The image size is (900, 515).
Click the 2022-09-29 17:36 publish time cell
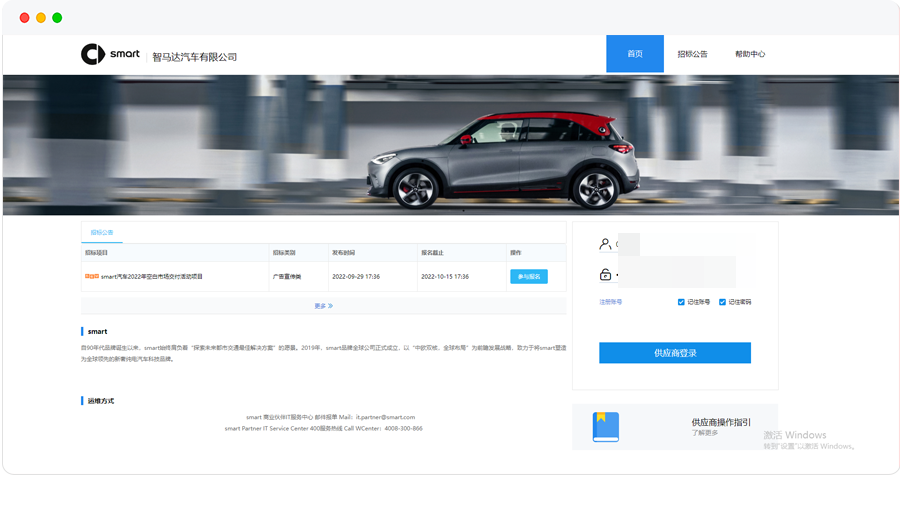(356, 277)
